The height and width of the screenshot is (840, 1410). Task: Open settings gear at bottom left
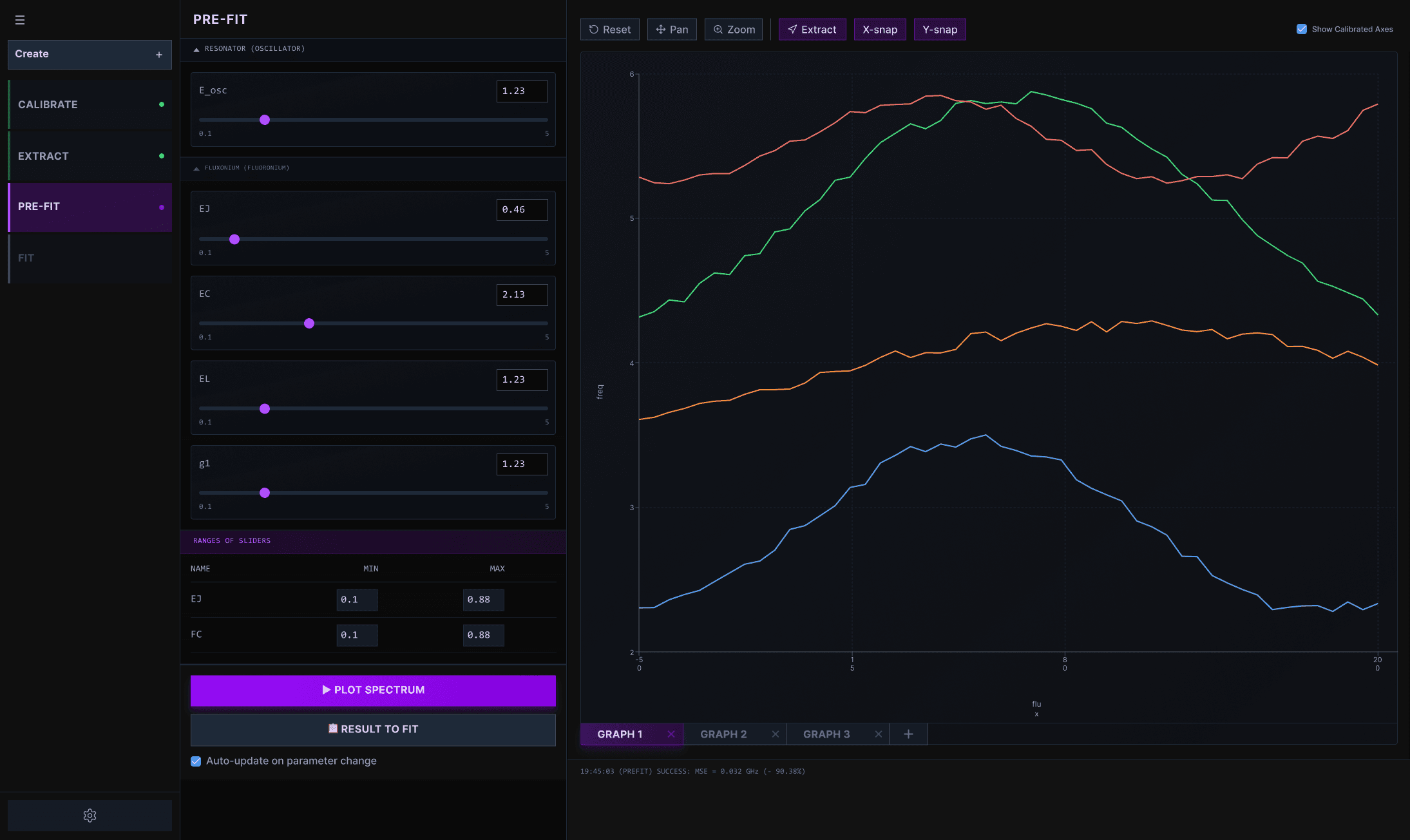pos(90,816)
